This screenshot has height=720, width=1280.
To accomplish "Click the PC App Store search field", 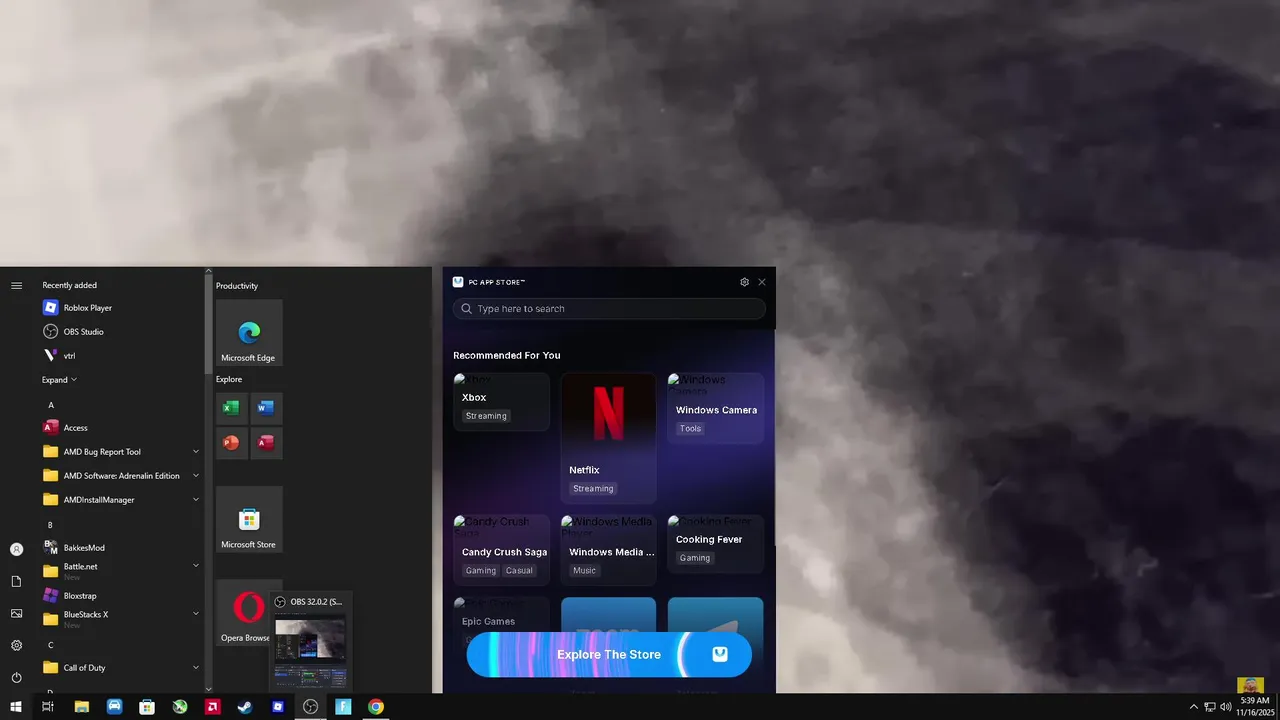I will pyautogui.click(x=609, y=309).
